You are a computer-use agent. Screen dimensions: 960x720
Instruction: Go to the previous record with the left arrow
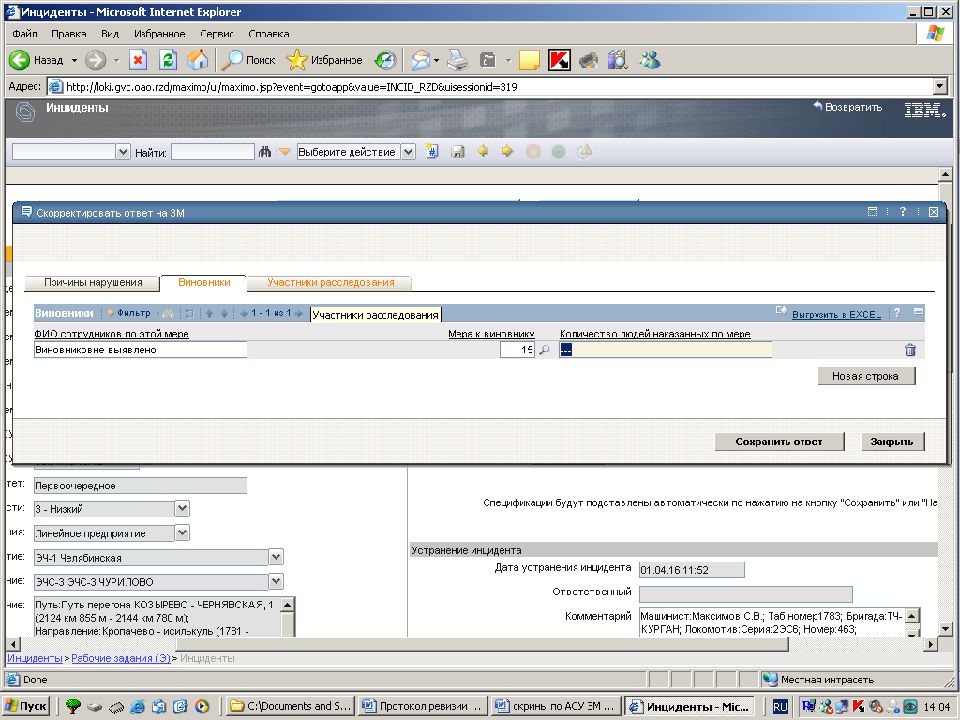[x=482, y=151]
